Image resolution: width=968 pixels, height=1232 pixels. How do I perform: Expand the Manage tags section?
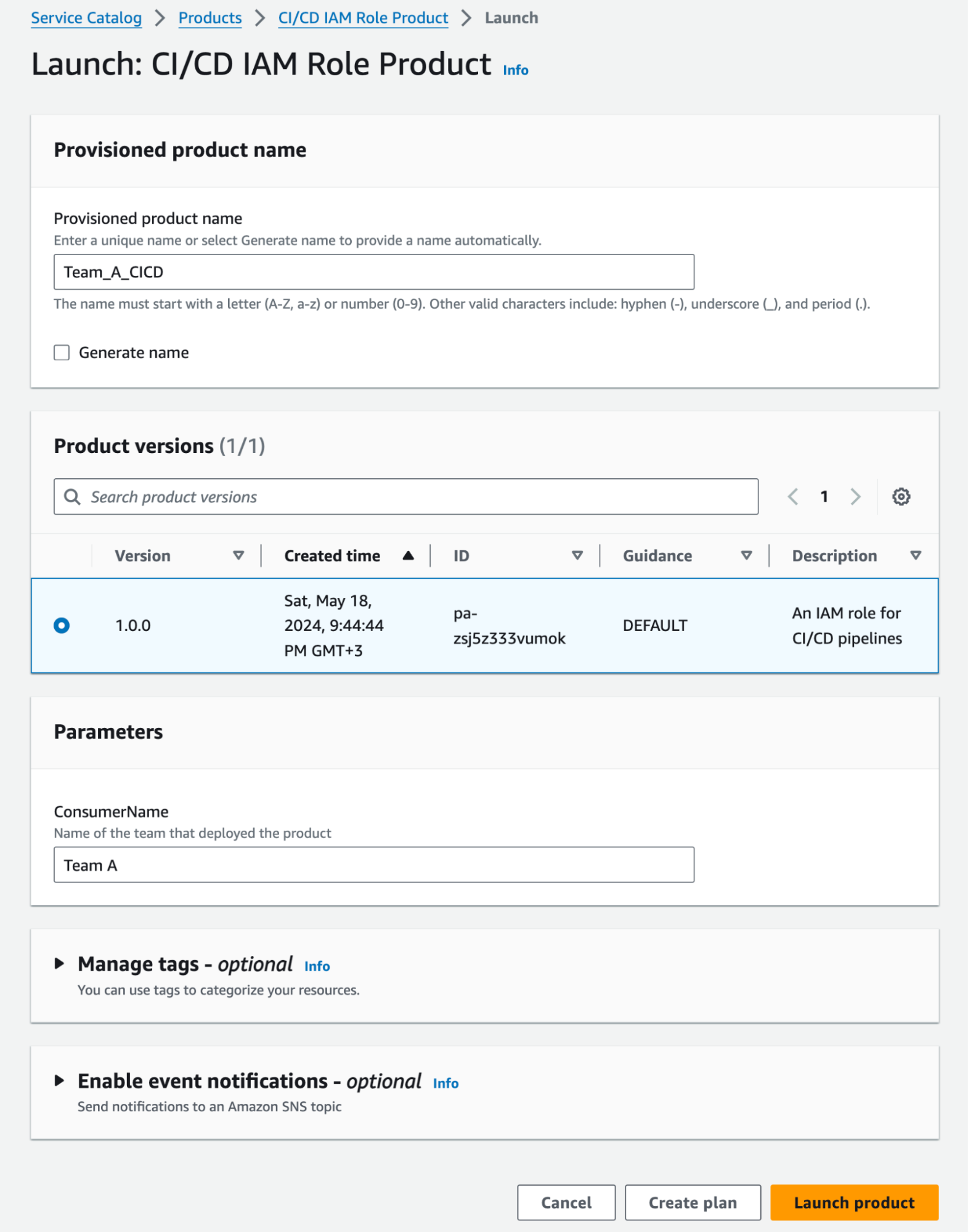tap(59, 963)
